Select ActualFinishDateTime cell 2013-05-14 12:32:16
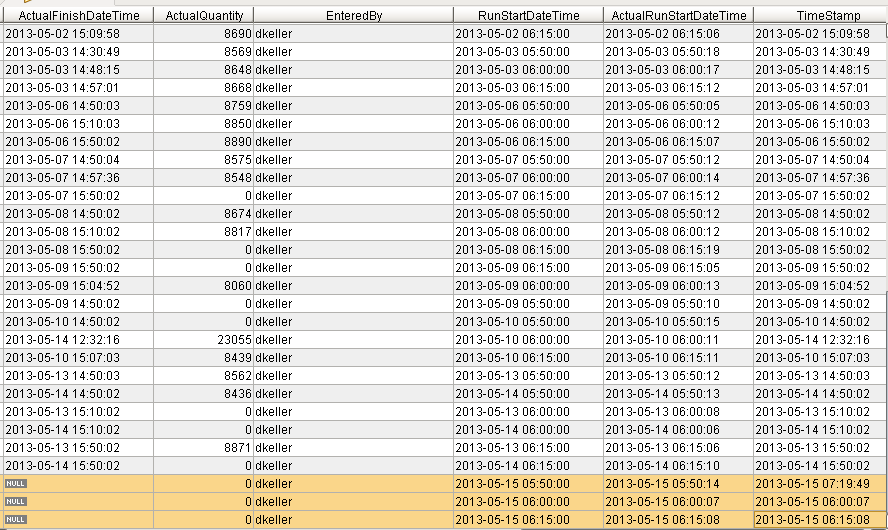This screenshot has height=530, width=888. (78, 339)
